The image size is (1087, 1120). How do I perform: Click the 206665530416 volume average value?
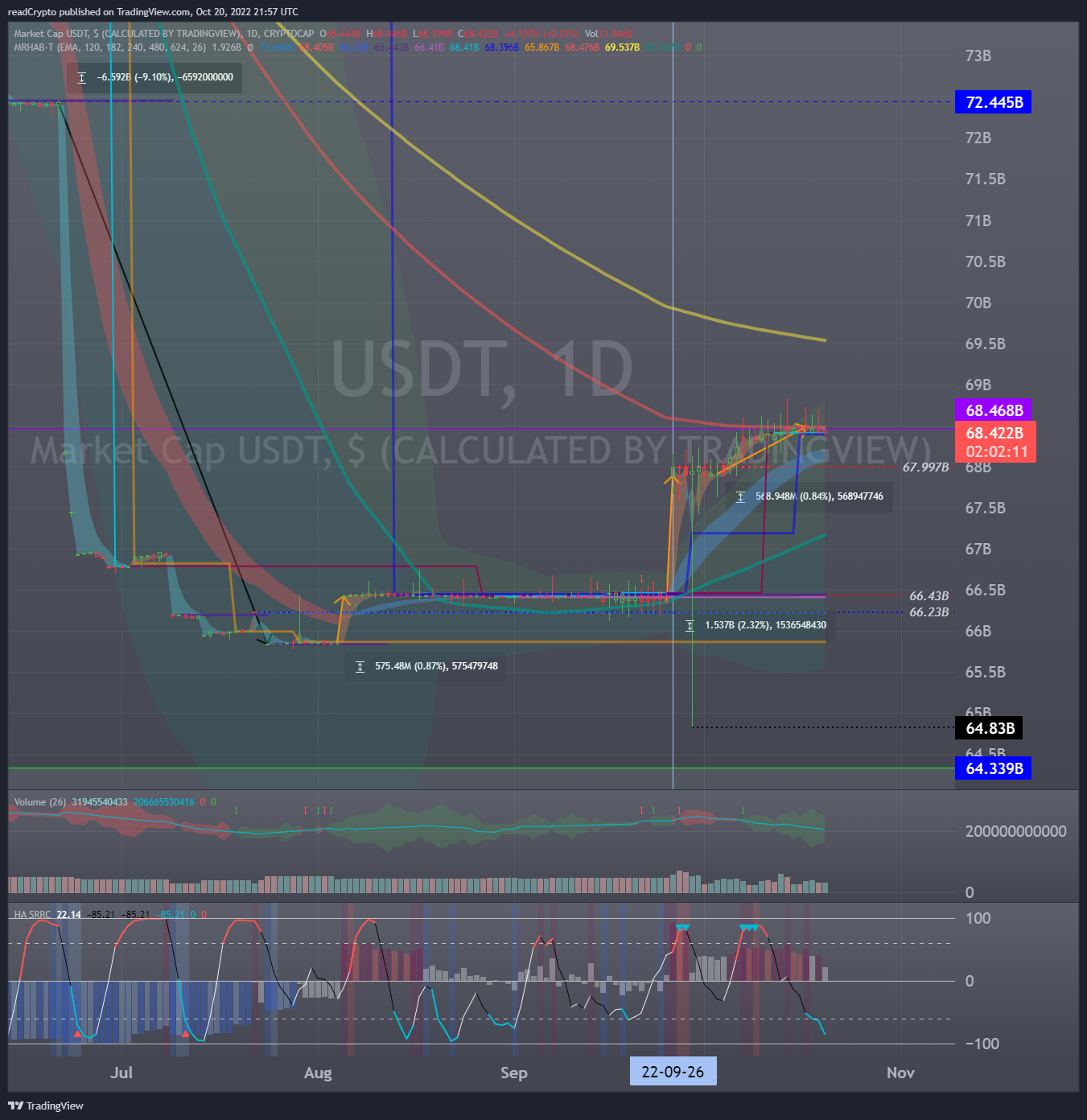coord(163,802)
